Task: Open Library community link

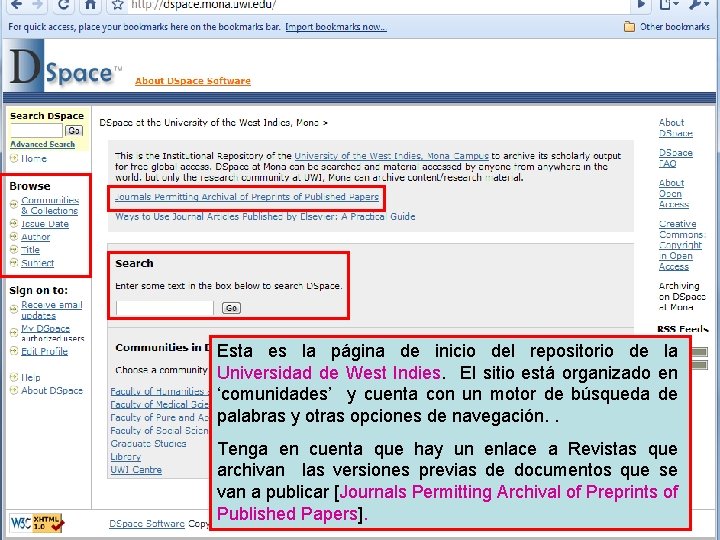Action: [x=125, y=457]
